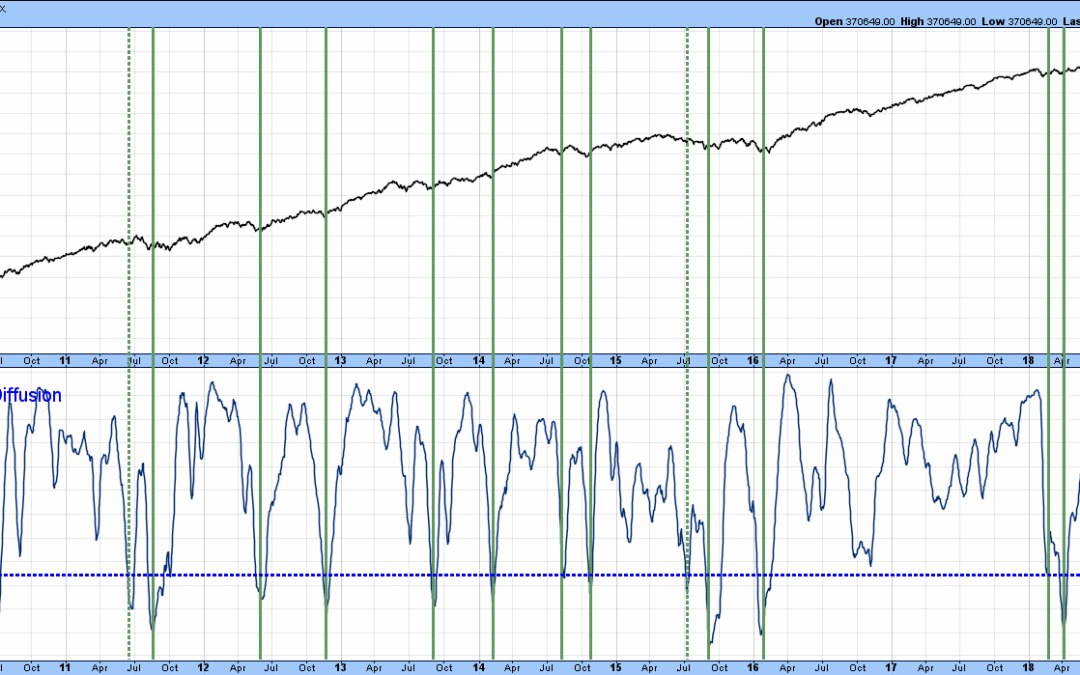Select year 18 on the middle time axis
1080x675 pixels.
(1027, 360)
